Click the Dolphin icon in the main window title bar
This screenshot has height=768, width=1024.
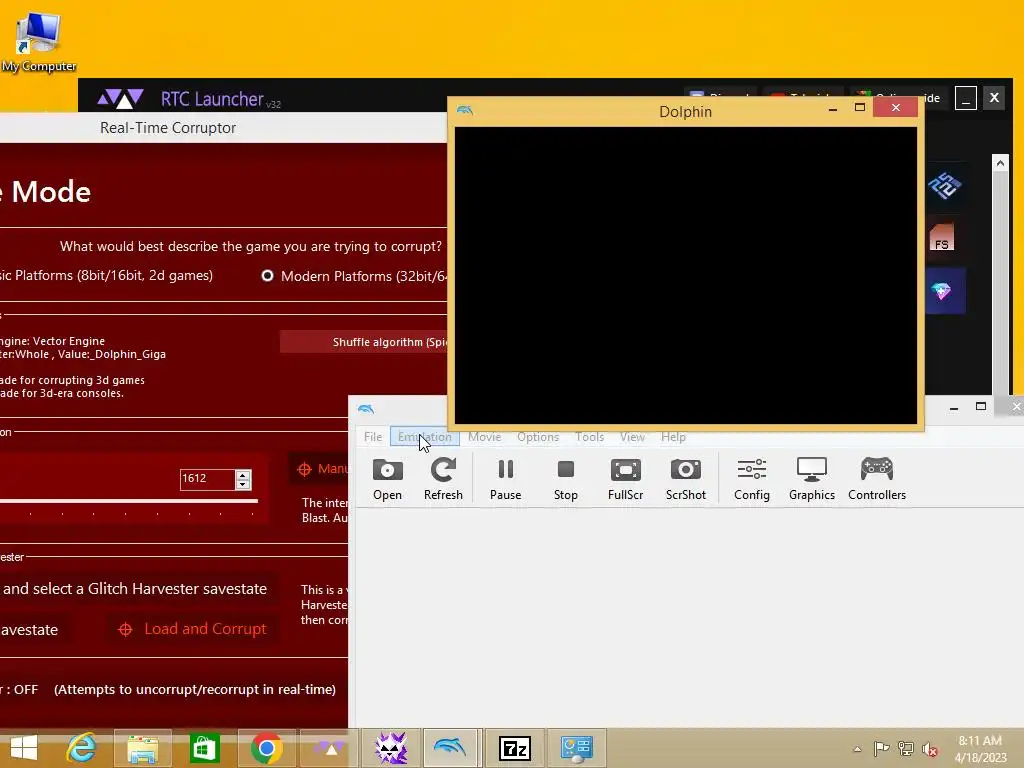[366, 409]
